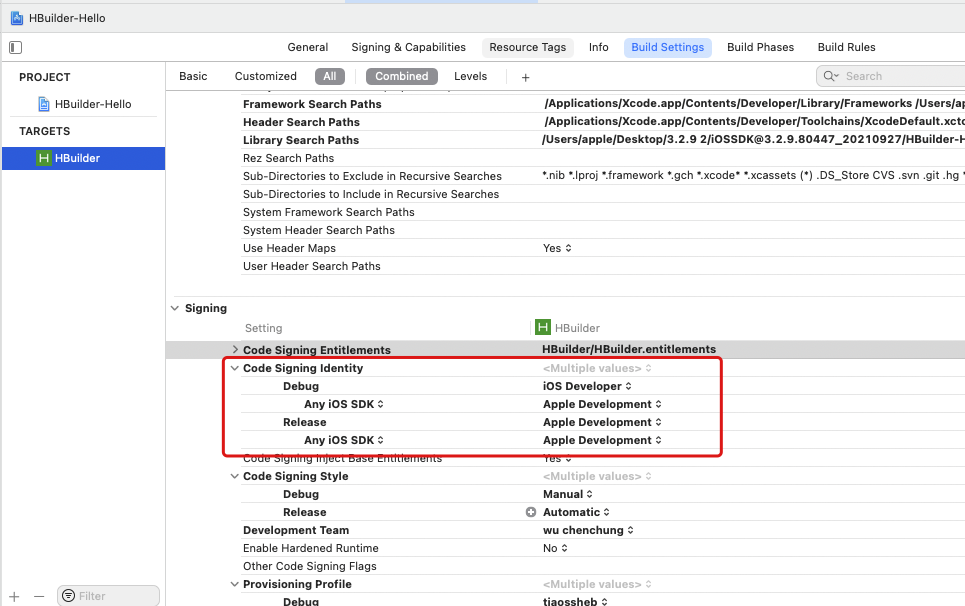Switch to Resource Tags tab
965x606 pixels.
[527, 47]
